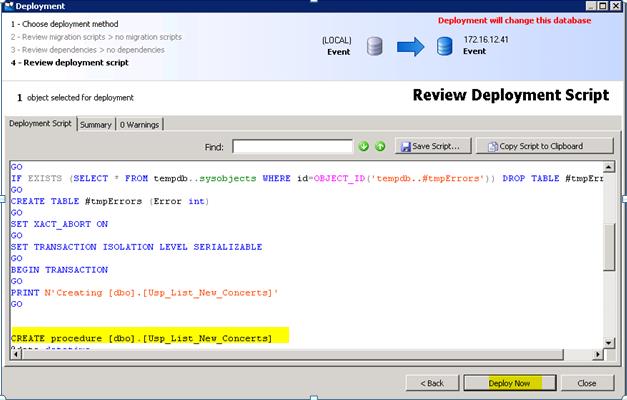Click the target 172.16.12.41 database icon
Image resolution: width=627 pixels, height=400 pixels.
click(444, 46)
